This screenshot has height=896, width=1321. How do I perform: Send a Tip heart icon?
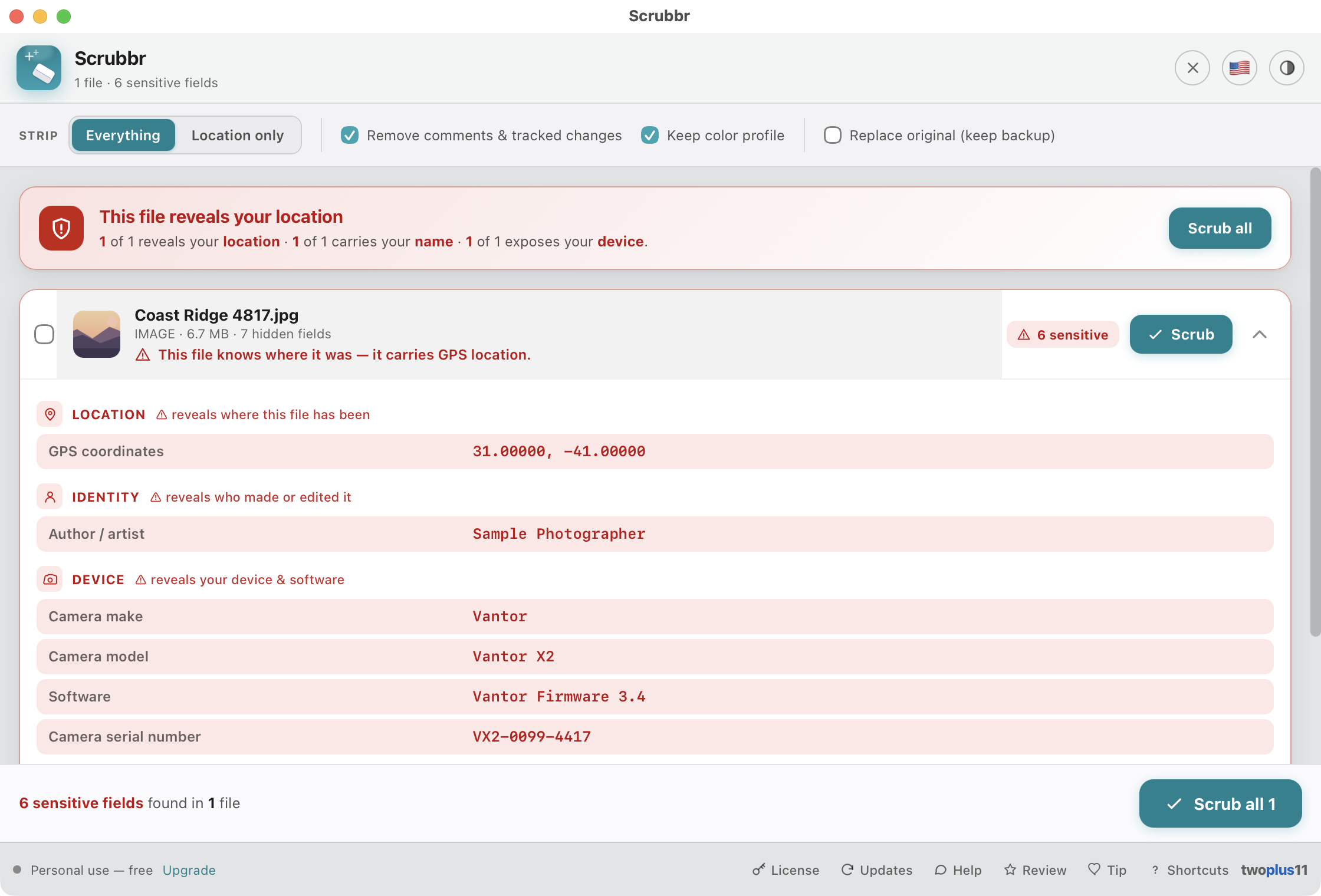point(1095,869)
